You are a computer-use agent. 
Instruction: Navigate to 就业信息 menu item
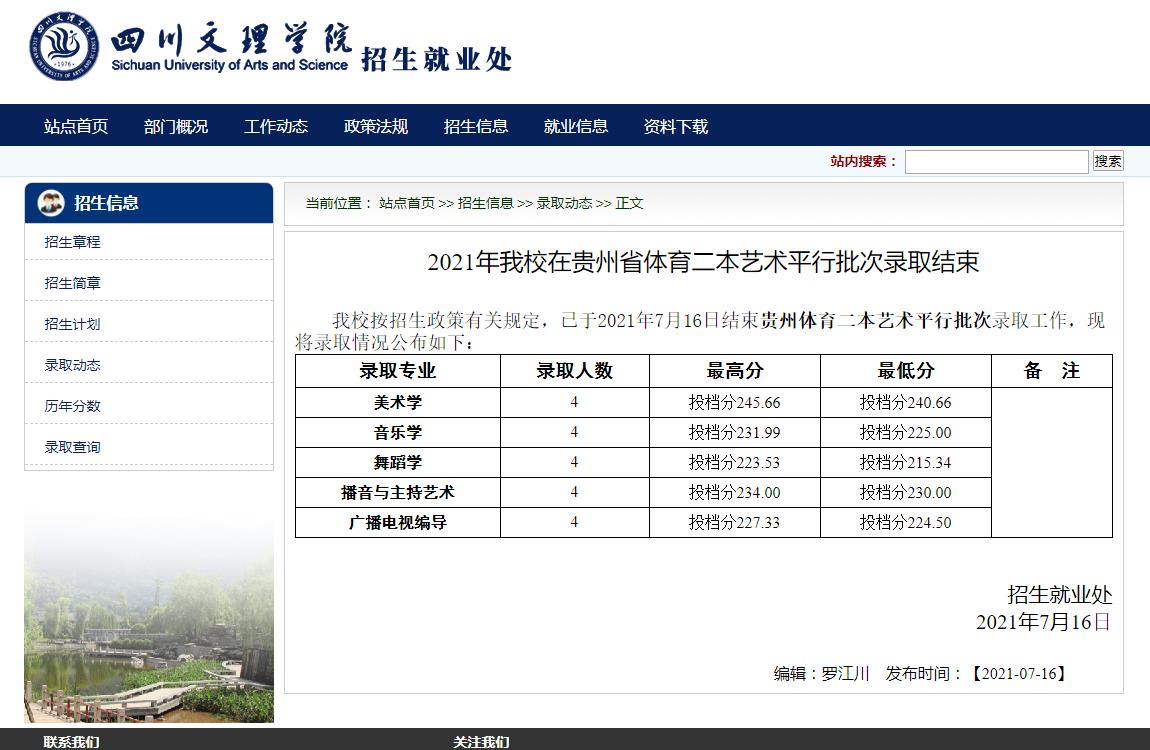click(x=576, y=126)
